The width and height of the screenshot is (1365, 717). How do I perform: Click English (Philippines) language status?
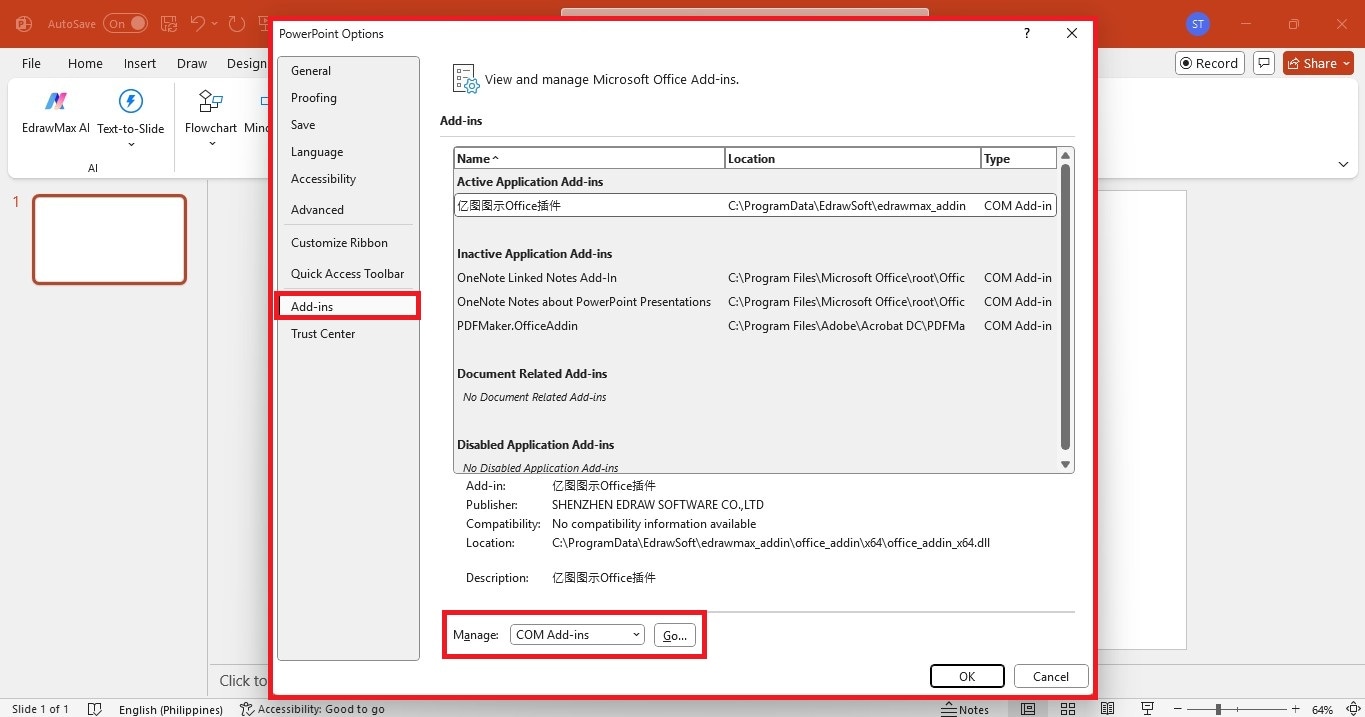pyautogui.click(x=171, y=709)
